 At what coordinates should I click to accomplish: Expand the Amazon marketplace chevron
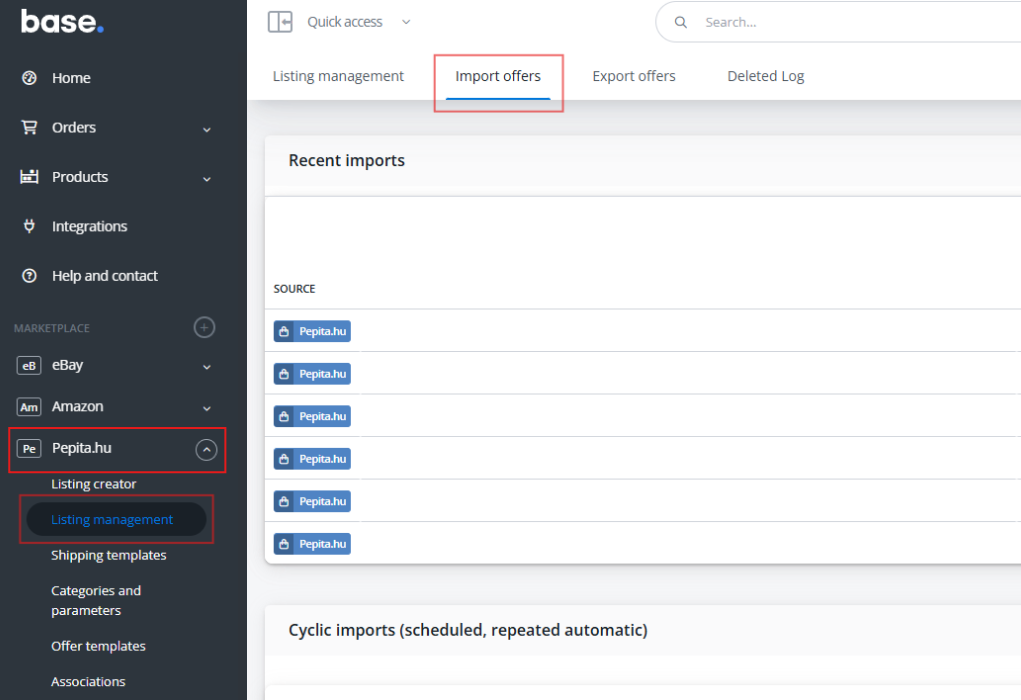point(206,408)
